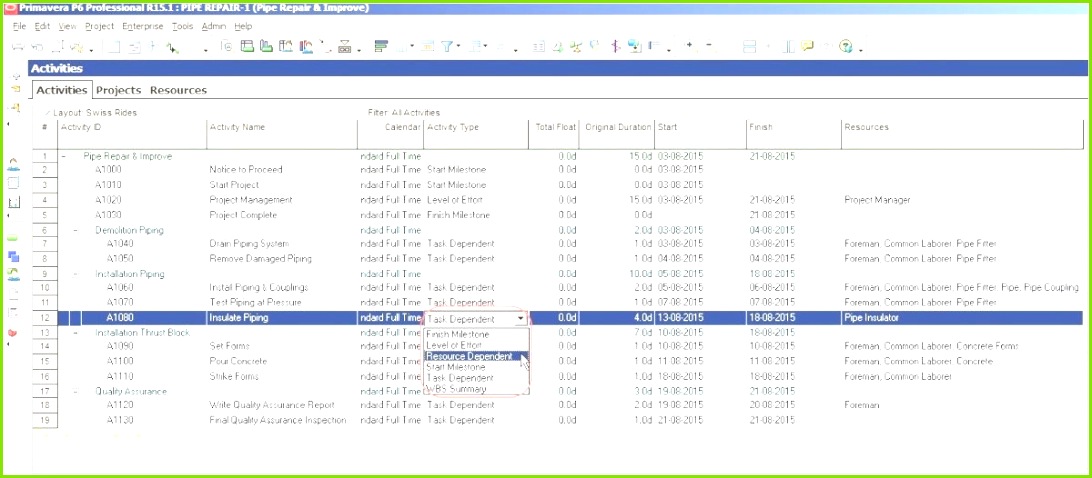
Task: Click the Print icon in the toolbar
Action: click(x=345, y=46)
